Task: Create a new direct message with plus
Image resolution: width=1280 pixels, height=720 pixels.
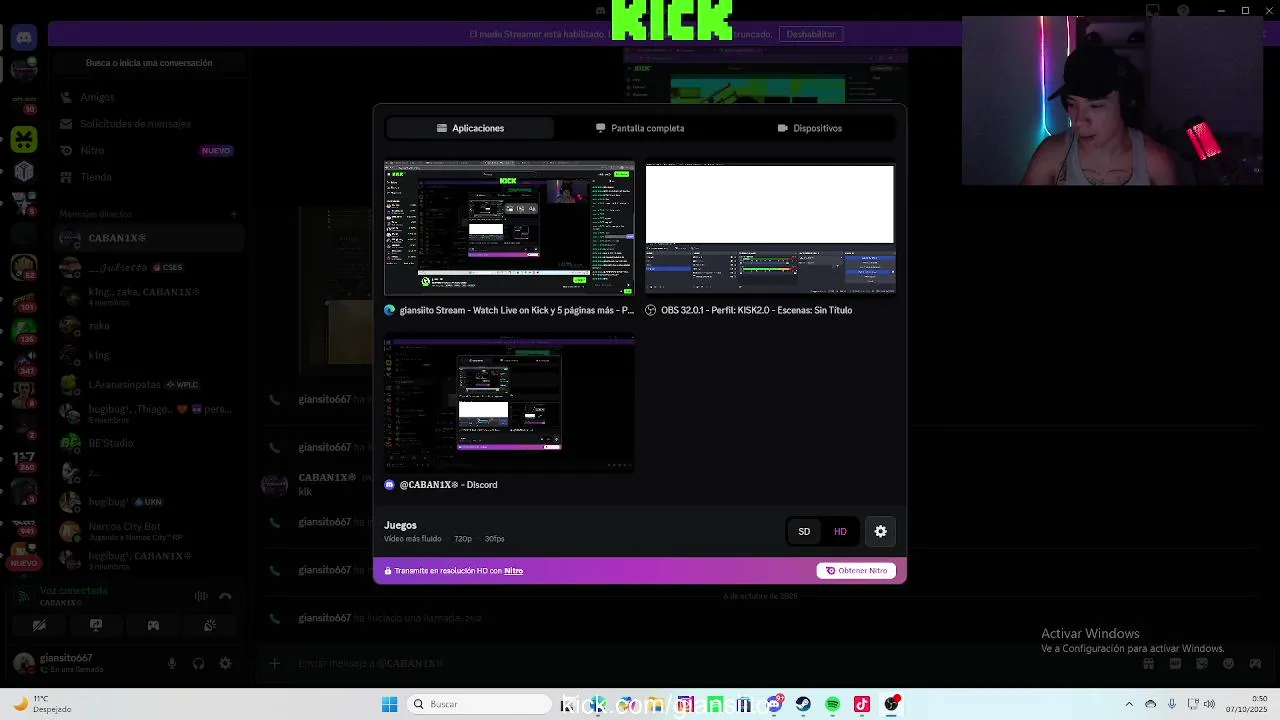Action: (233, 214)
